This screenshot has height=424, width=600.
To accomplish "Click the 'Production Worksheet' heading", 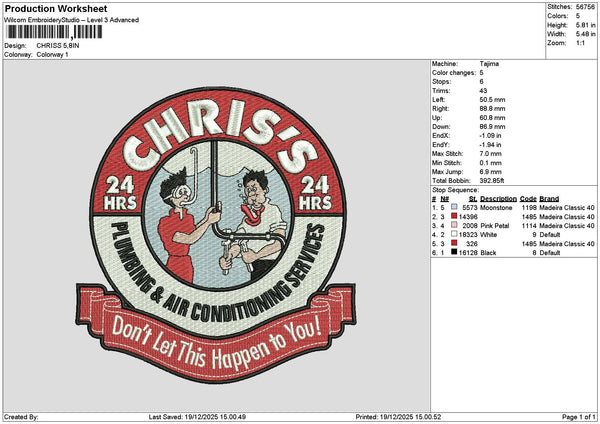I will click(x=56, y=8).
